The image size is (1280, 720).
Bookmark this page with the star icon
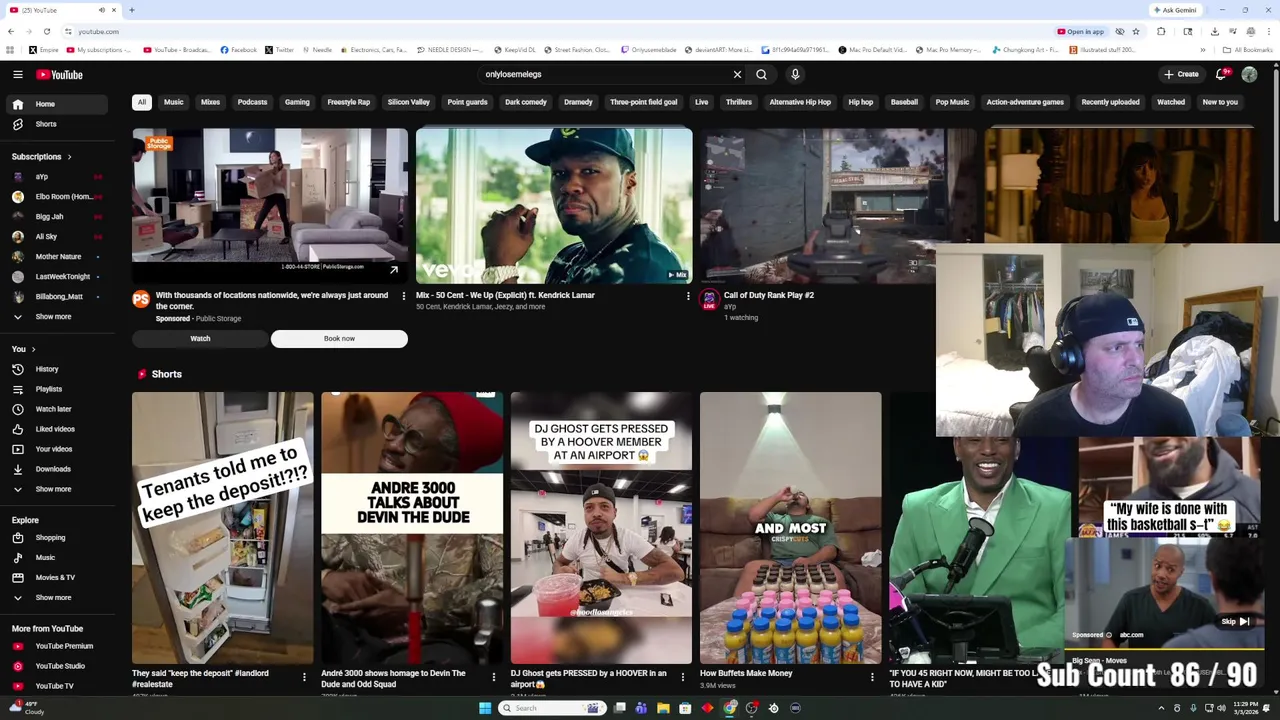[1136, 31]
